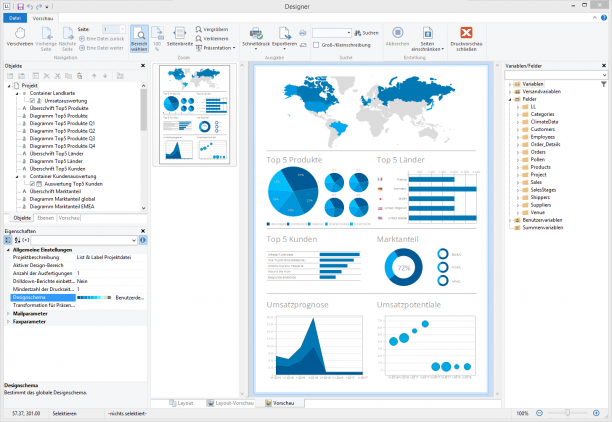Click the Seitenbreite zoom icon
Image resolution: width=612 pixels, height=422 pixels.
click(x=180, y=33)
